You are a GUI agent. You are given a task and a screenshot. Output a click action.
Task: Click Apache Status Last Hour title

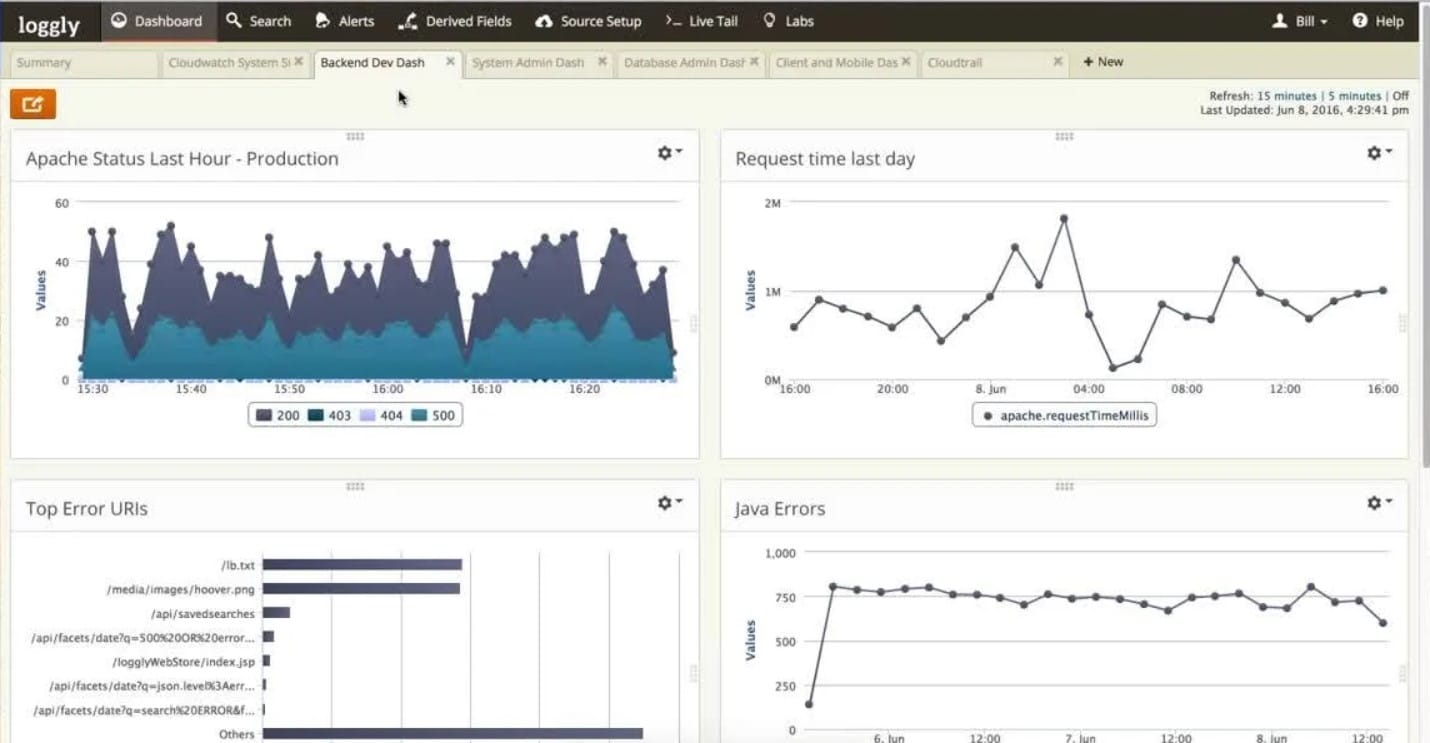point(182,158)
